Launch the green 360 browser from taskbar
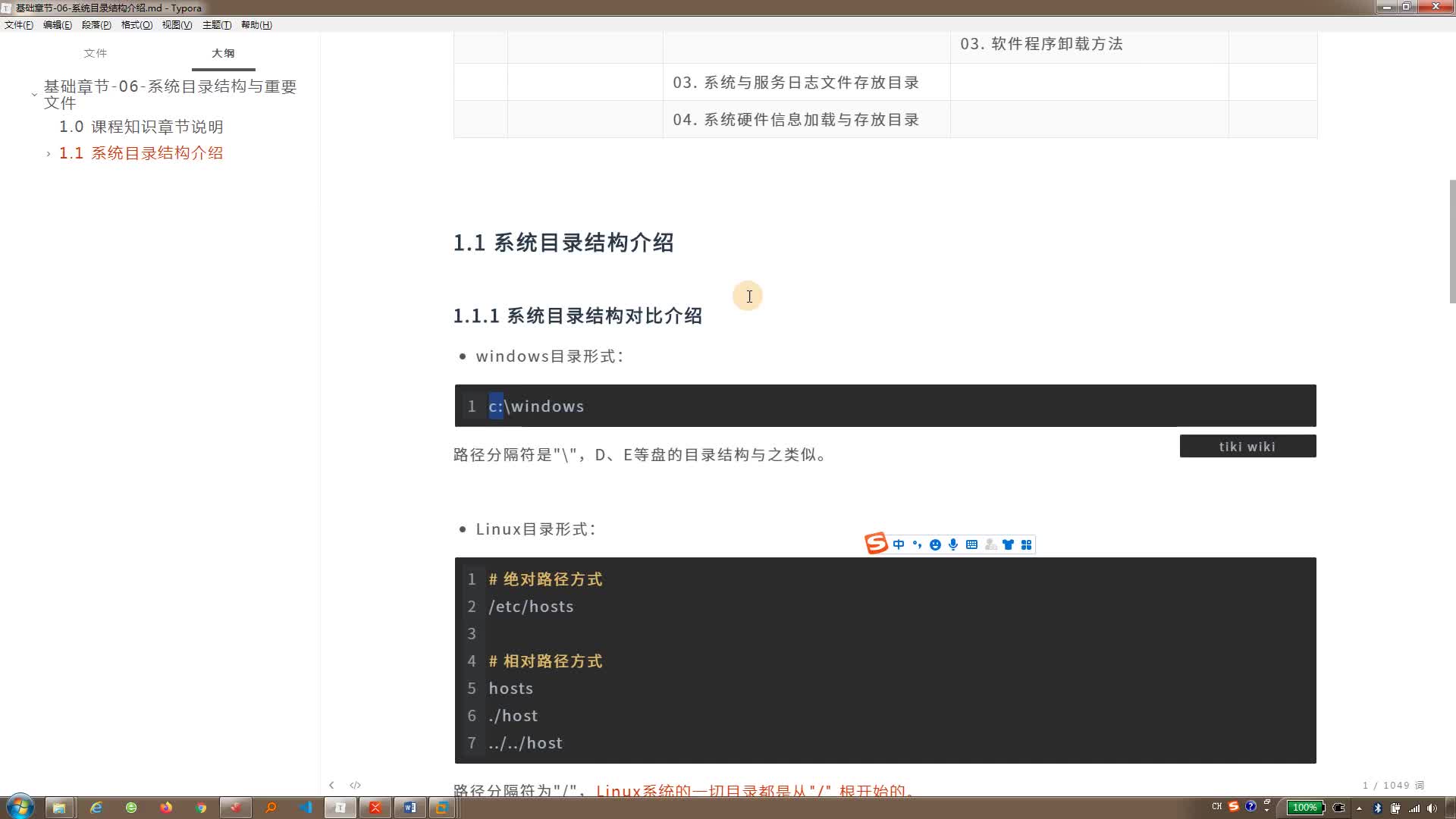Viewport: 1456px width, 819px height. click(131, 808)
